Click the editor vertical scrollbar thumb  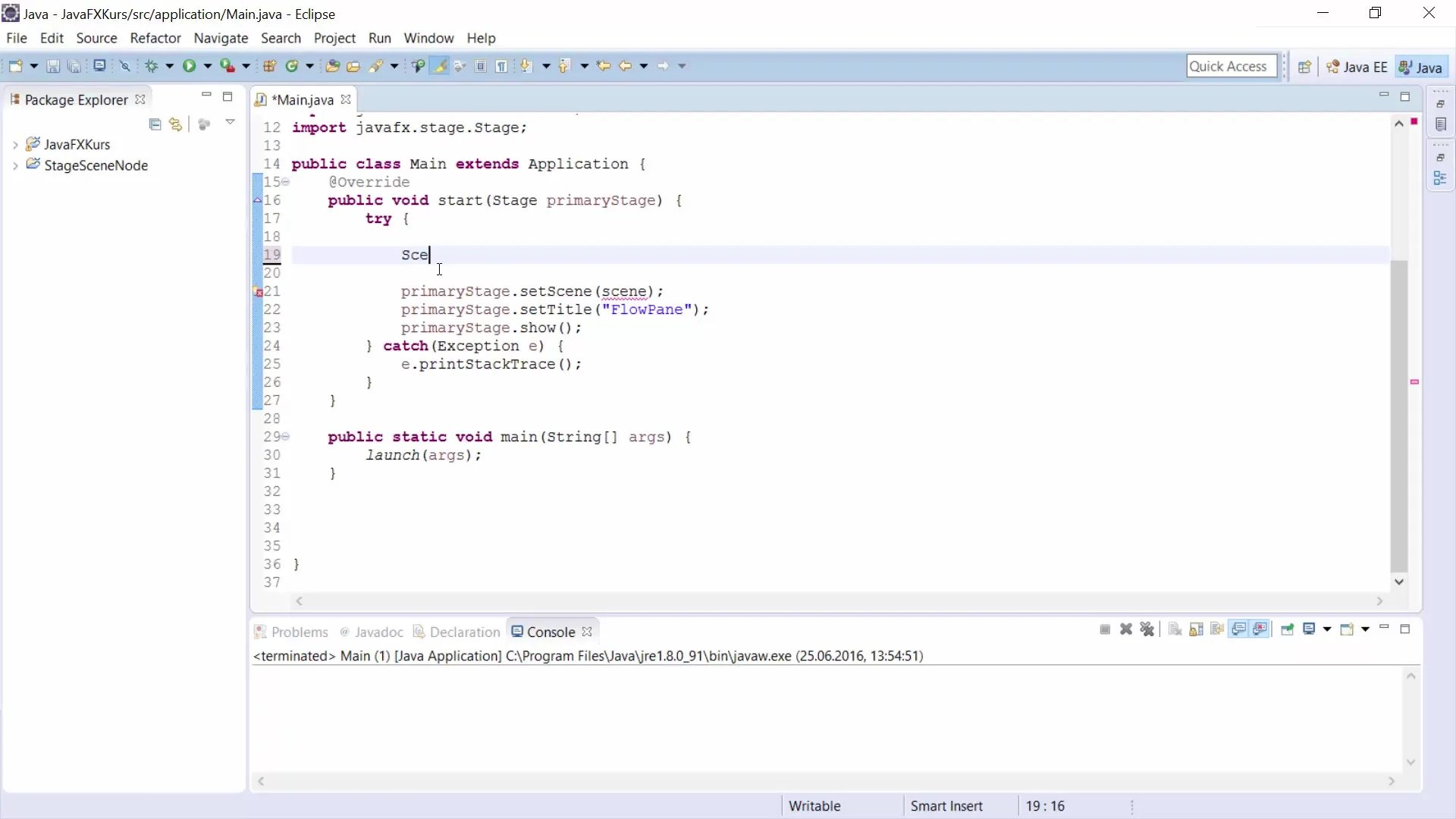[1399, 416]
